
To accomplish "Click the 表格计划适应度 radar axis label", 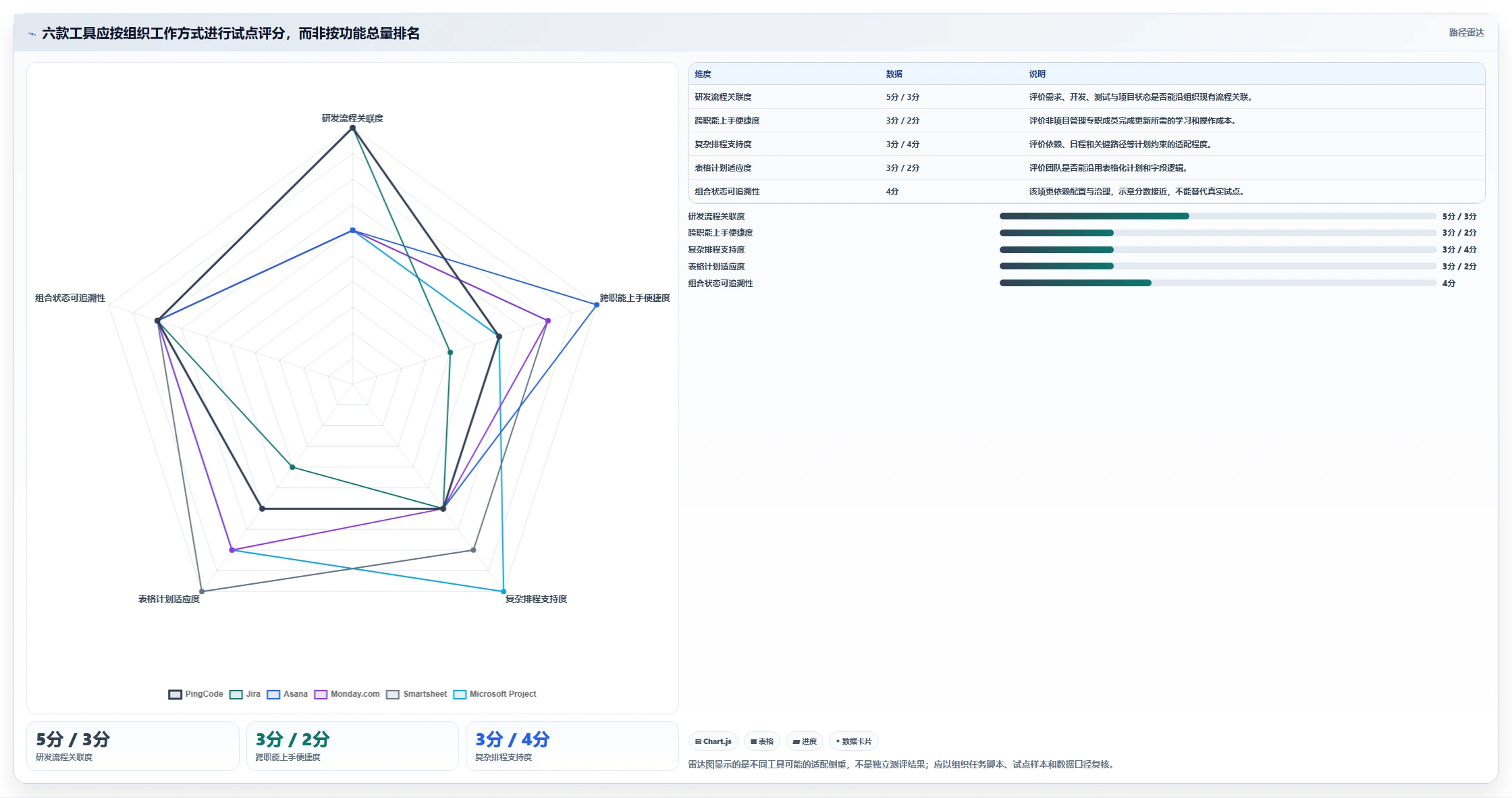I will coord(169,599).
